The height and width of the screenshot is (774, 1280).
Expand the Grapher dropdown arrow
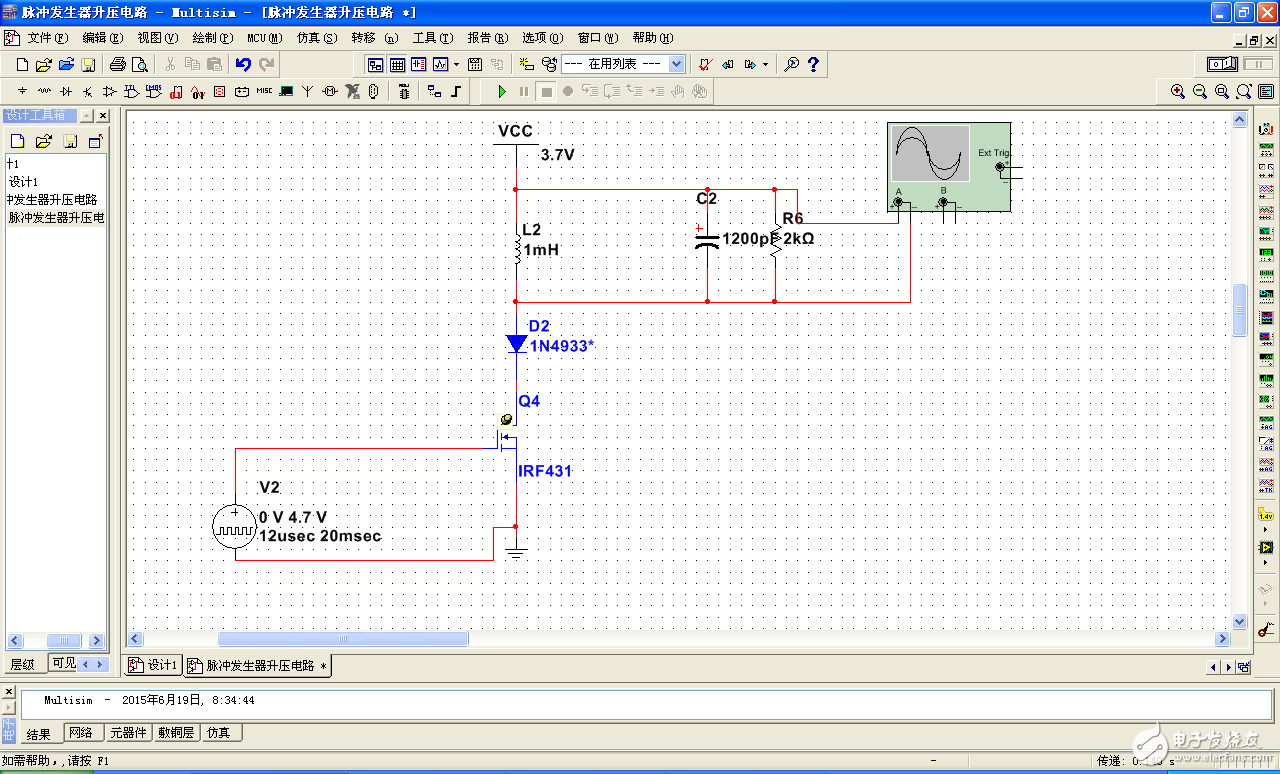[456, 65]
